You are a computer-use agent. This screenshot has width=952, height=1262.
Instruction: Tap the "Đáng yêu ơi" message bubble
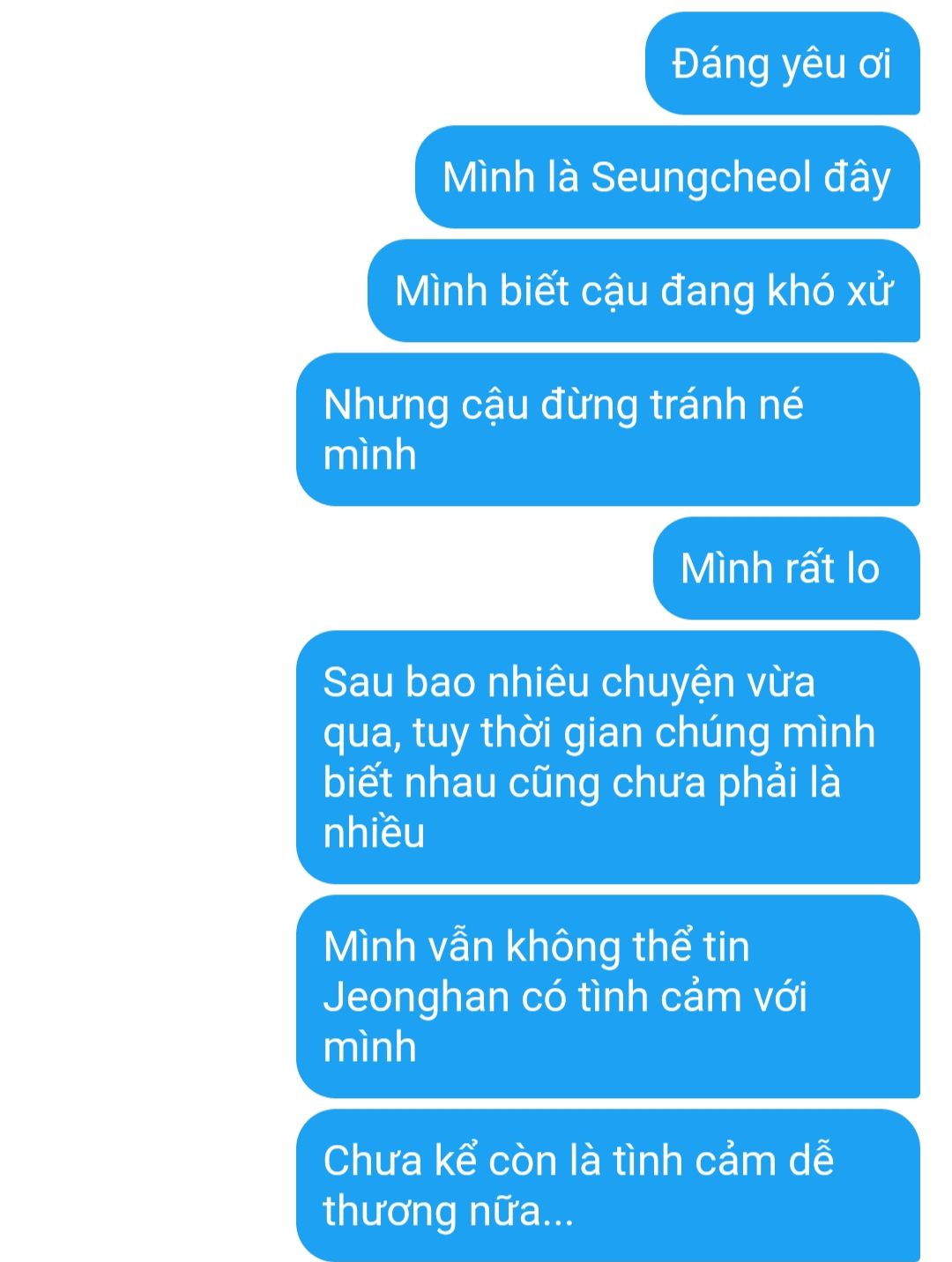pyautogui.click(x=783, y=63)
